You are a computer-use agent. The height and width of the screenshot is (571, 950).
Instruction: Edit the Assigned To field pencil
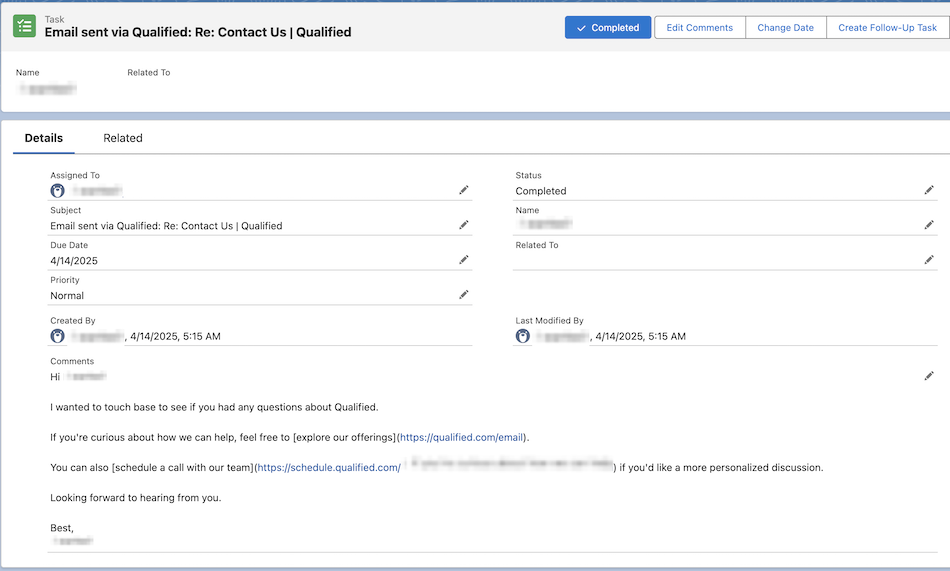pos(463,190)
